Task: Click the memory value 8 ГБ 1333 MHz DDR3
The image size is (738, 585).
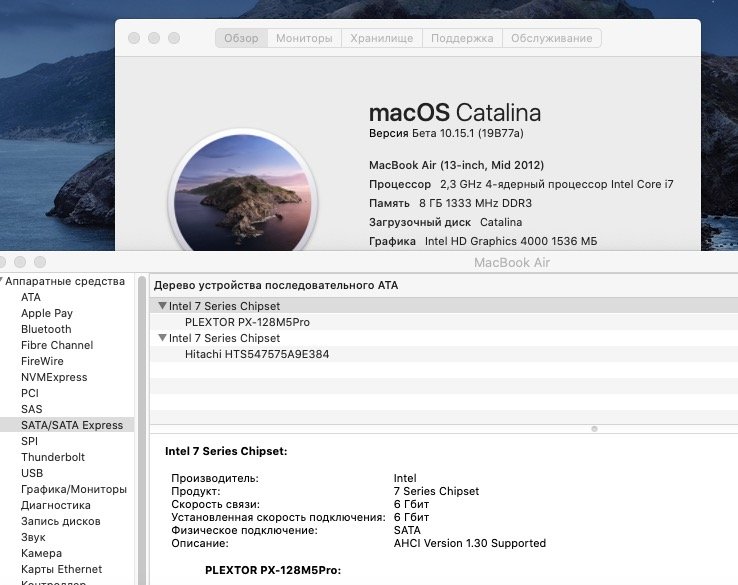Action: (475, 203)
